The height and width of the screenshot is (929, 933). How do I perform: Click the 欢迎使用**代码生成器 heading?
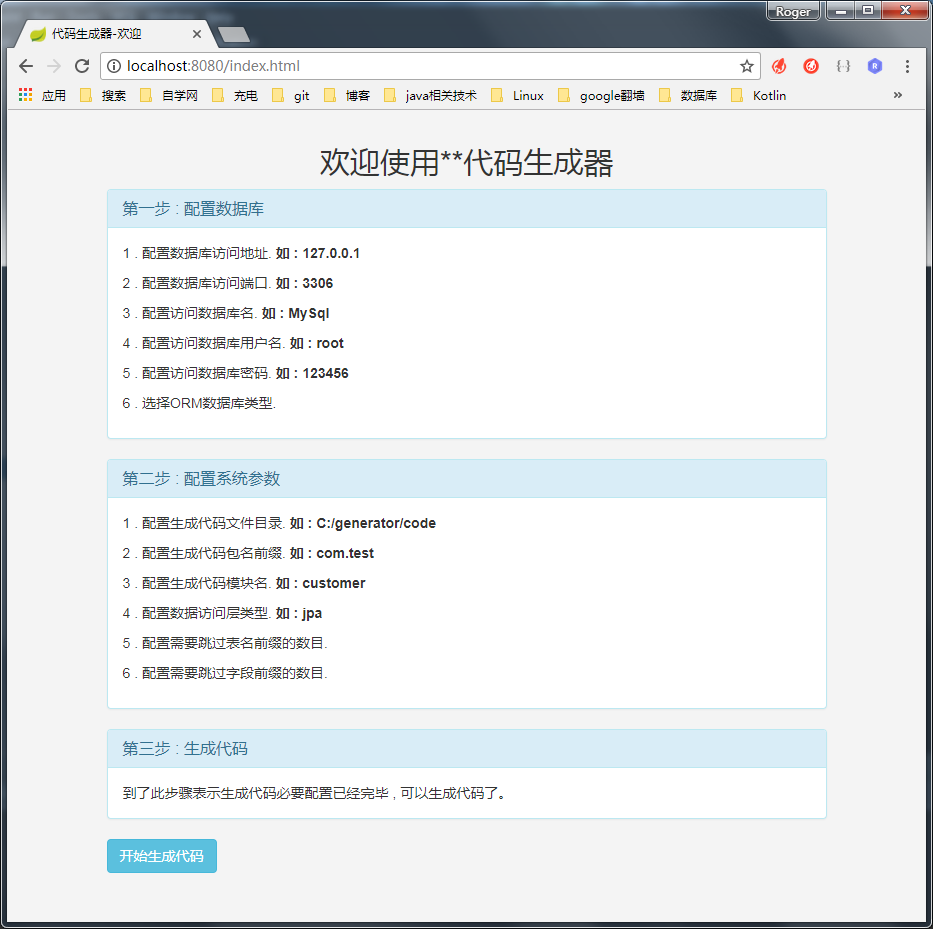466,162
